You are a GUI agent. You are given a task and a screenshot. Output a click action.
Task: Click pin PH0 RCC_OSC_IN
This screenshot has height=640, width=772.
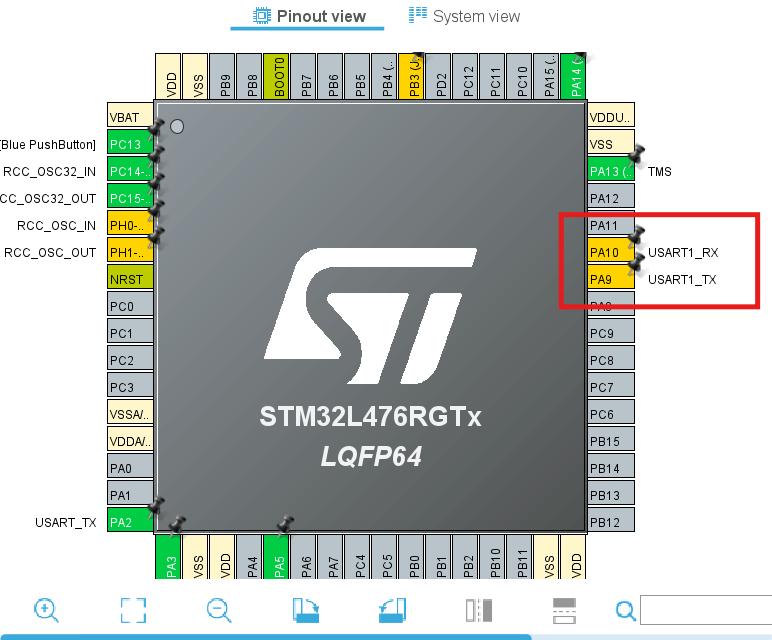(x=130, y=225)
